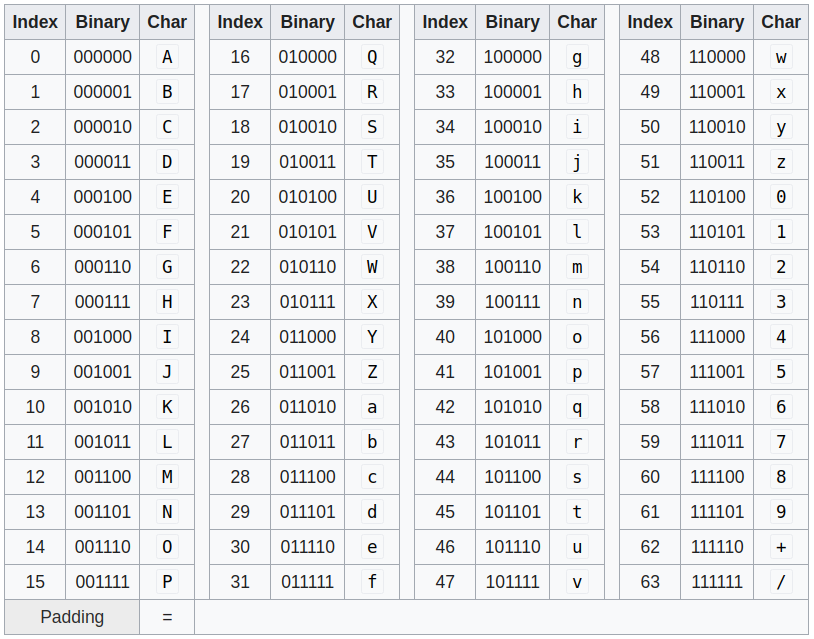Screen dimensions: 814x639
Task: Select the cell containing character A
Action: tap(167, 57)
